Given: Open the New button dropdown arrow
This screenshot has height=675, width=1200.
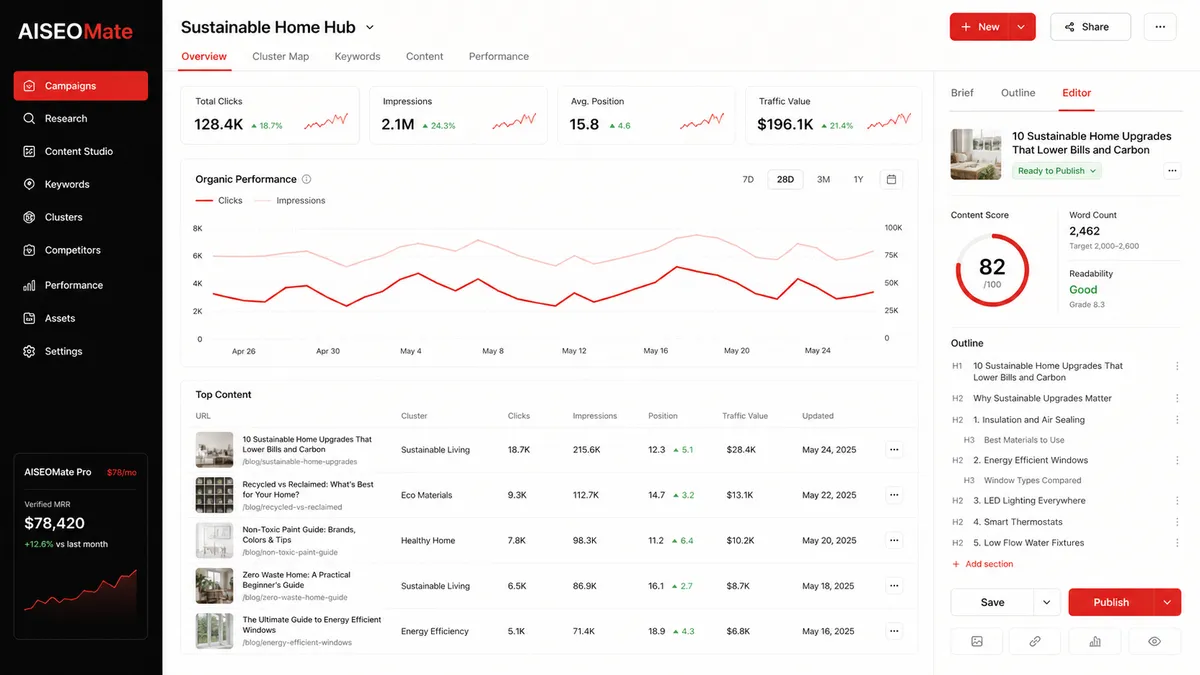Looking at the screenshot, I should tap(1021, 27).
